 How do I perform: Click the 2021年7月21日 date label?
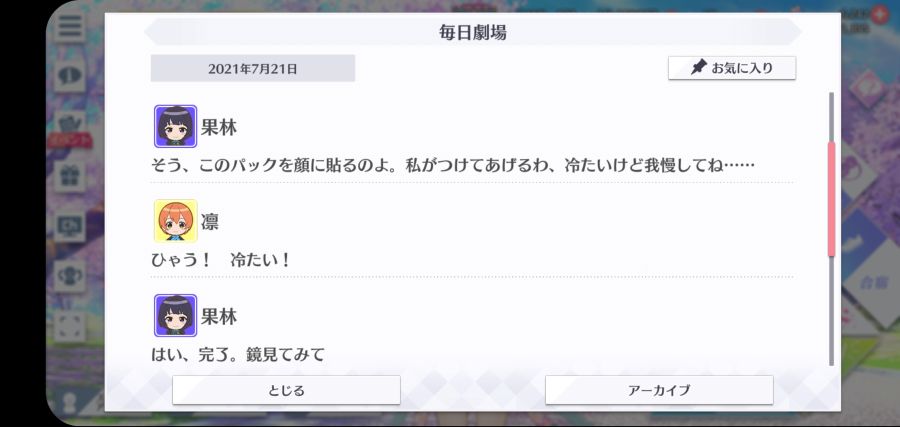coord(253,68)
